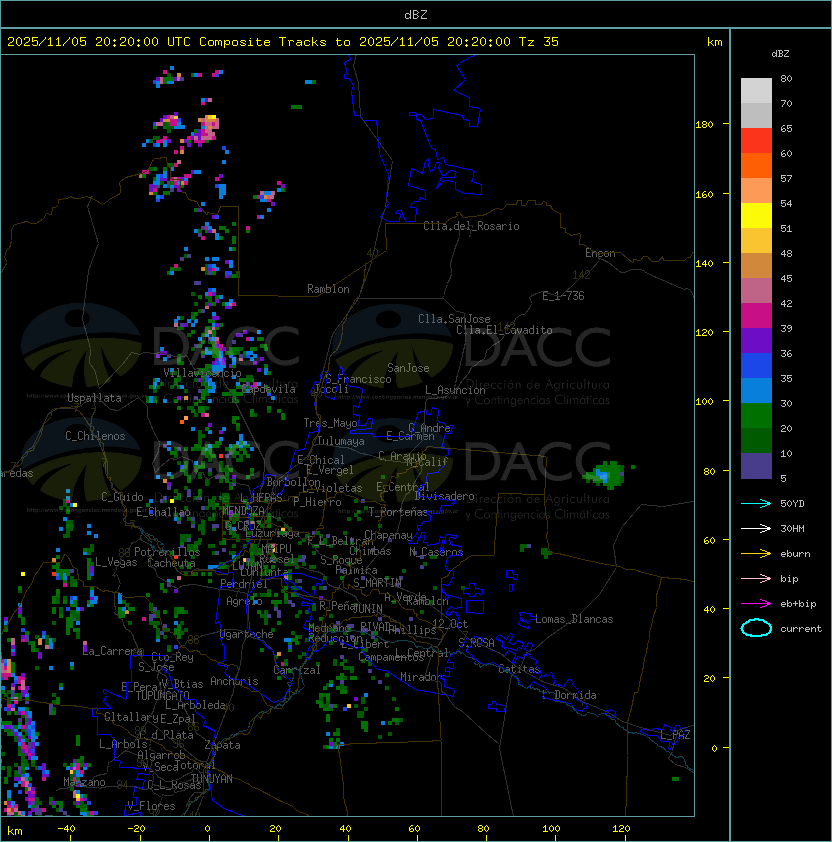This screenshot has height=842, width=832.
Task: Click the 'Divisadero' map label
Action: pos(444,496)
